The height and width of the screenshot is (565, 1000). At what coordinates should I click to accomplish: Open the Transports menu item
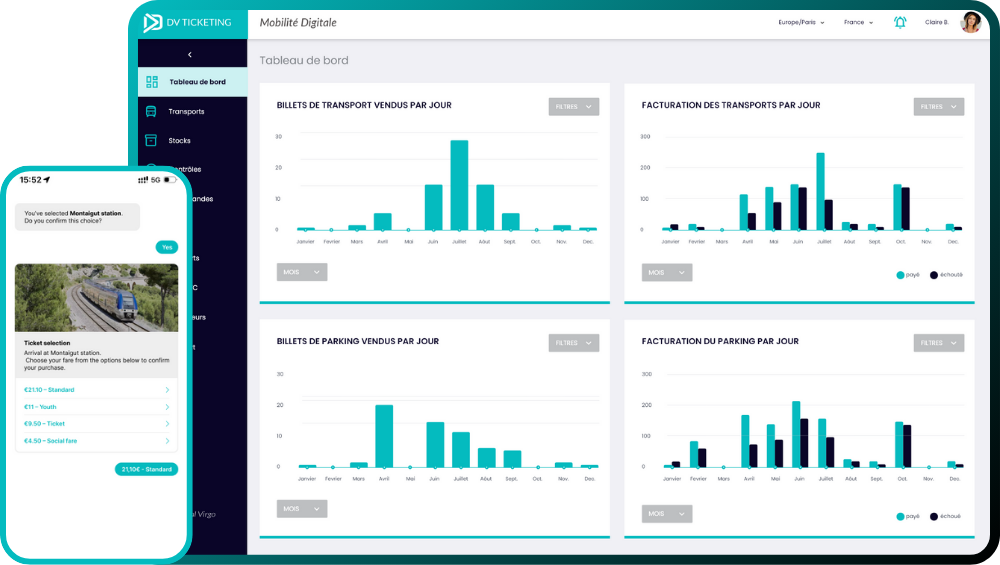tap(186, 111)
